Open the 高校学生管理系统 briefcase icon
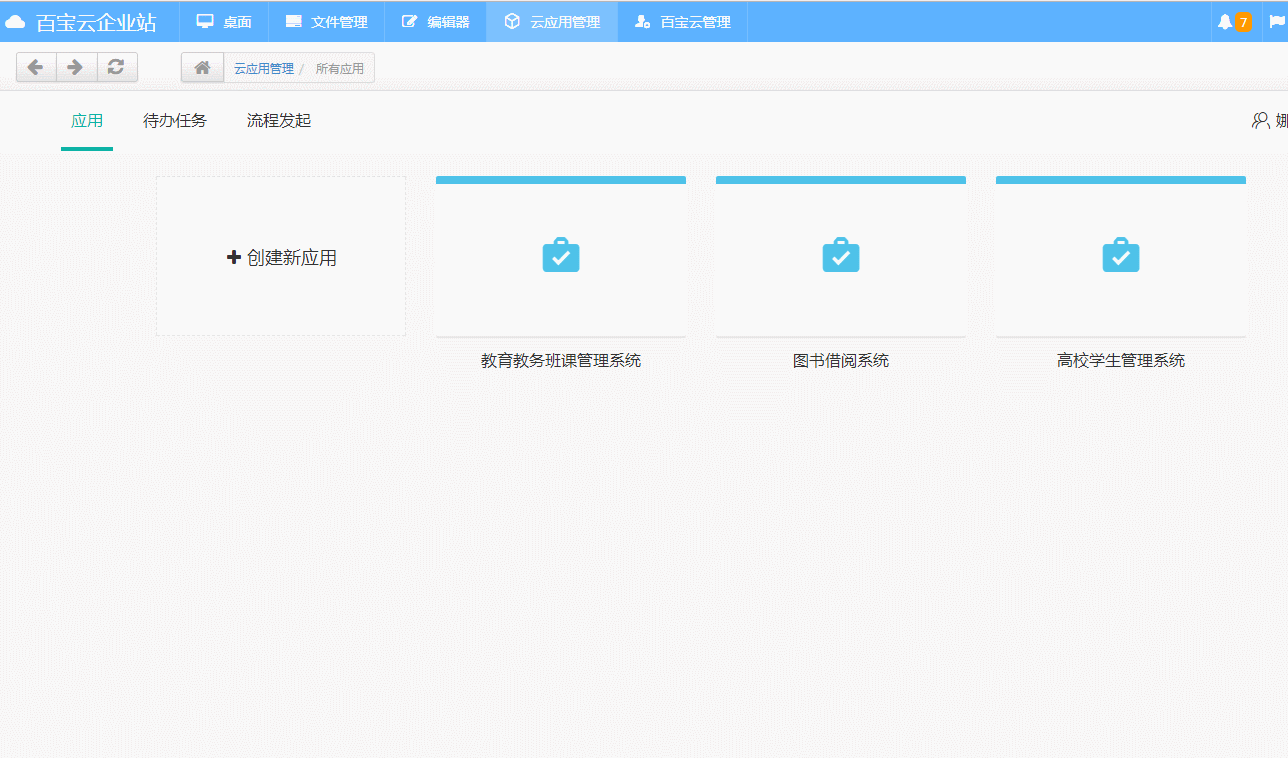1288x758 pixels. (1120, 255)
